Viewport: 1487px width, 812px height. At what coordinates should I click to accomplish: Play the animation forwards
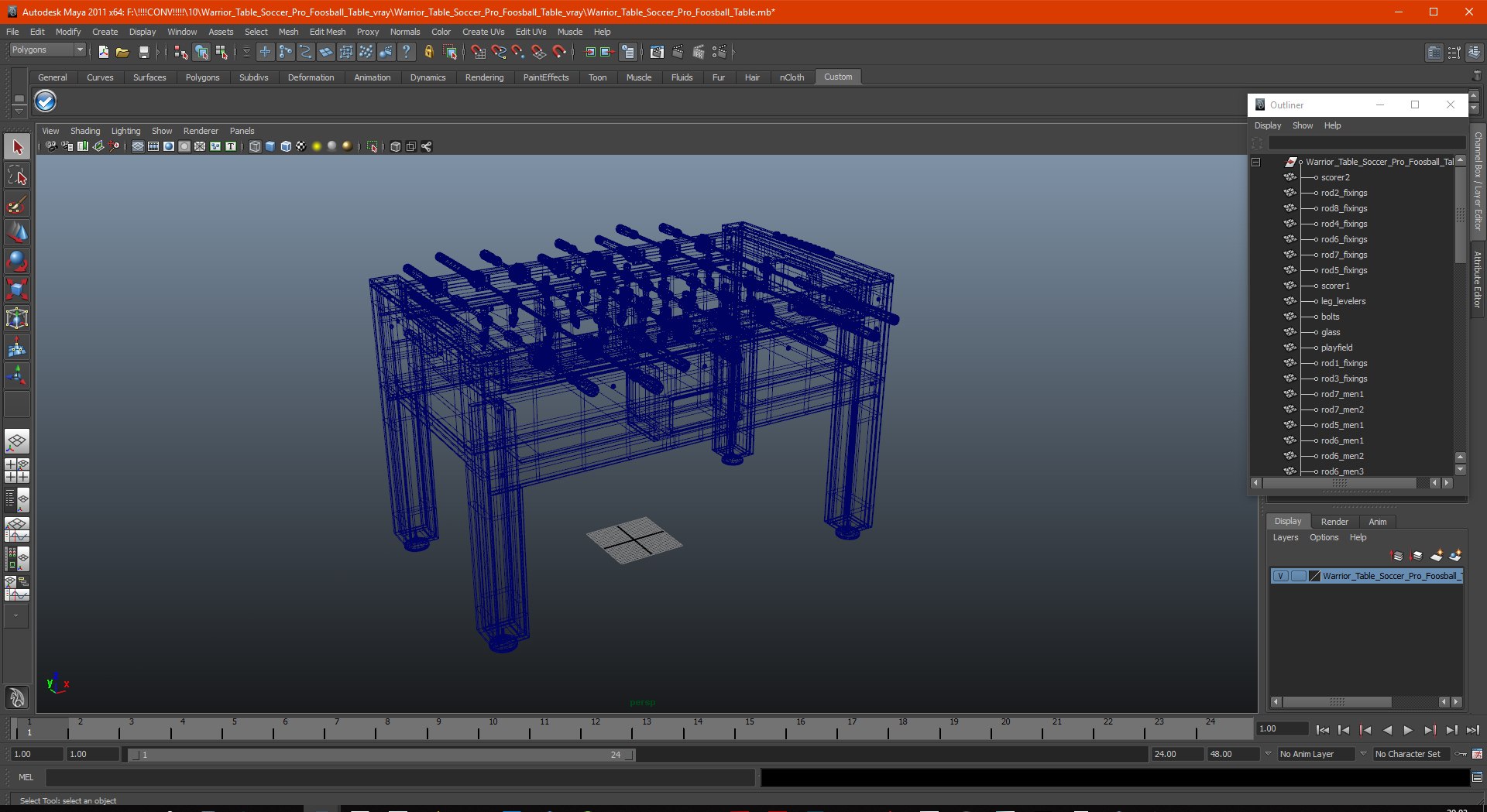[1408, 730]
